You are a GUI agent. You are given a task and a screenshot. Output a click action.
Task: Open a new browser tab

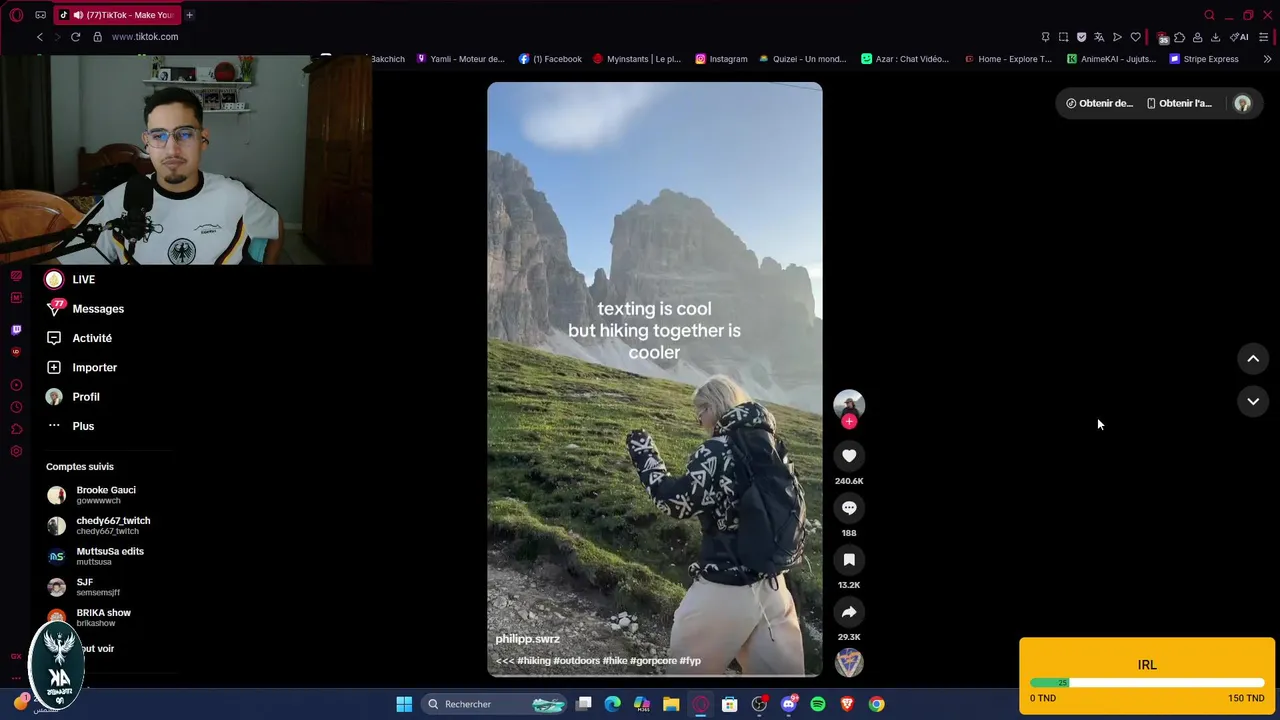(x=189, y=15)
